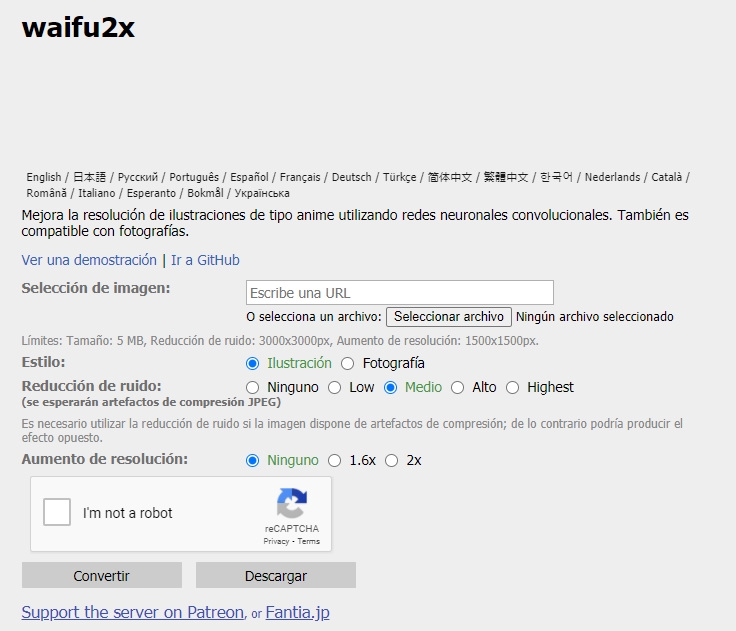Set noise reduction to Alto
The width and height of the screenshot is (736, 631).
point(458,387)
